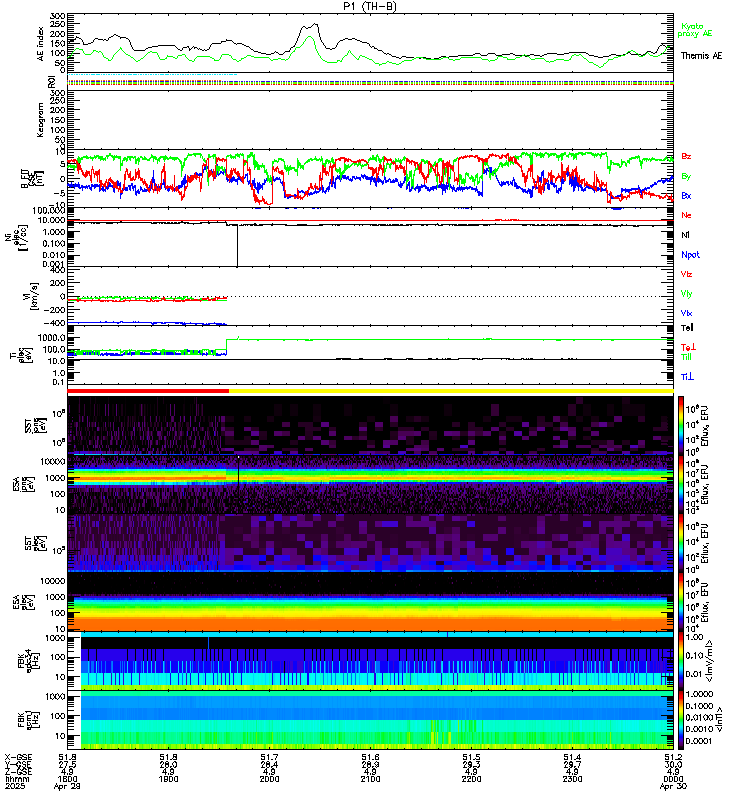This screenshot has height=800, width=750.
Task: Click the X-GSE value 51.6
Action: 370,757
